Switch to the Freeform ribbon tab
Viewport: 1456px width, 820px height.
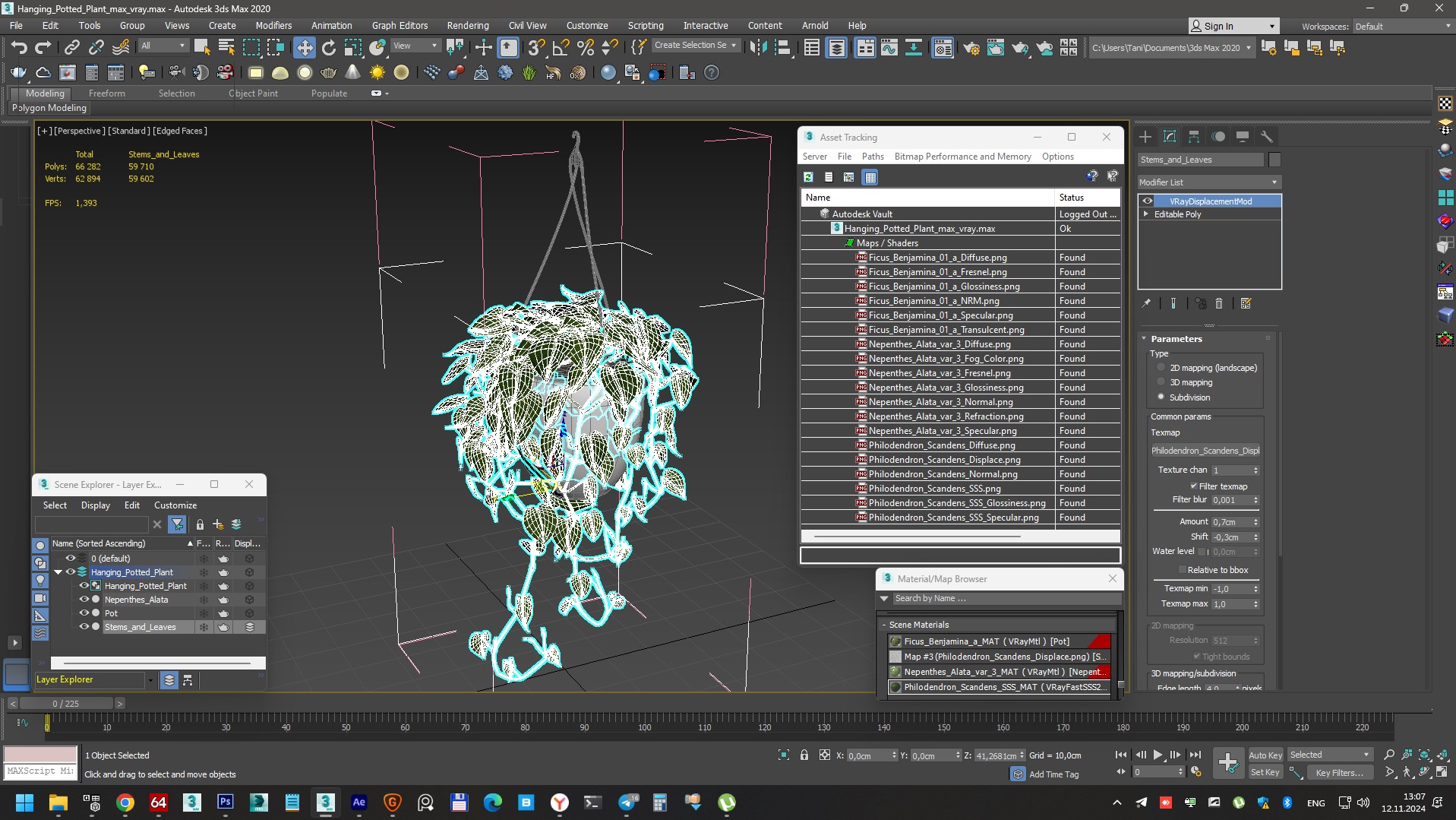(x=106, y=93)
